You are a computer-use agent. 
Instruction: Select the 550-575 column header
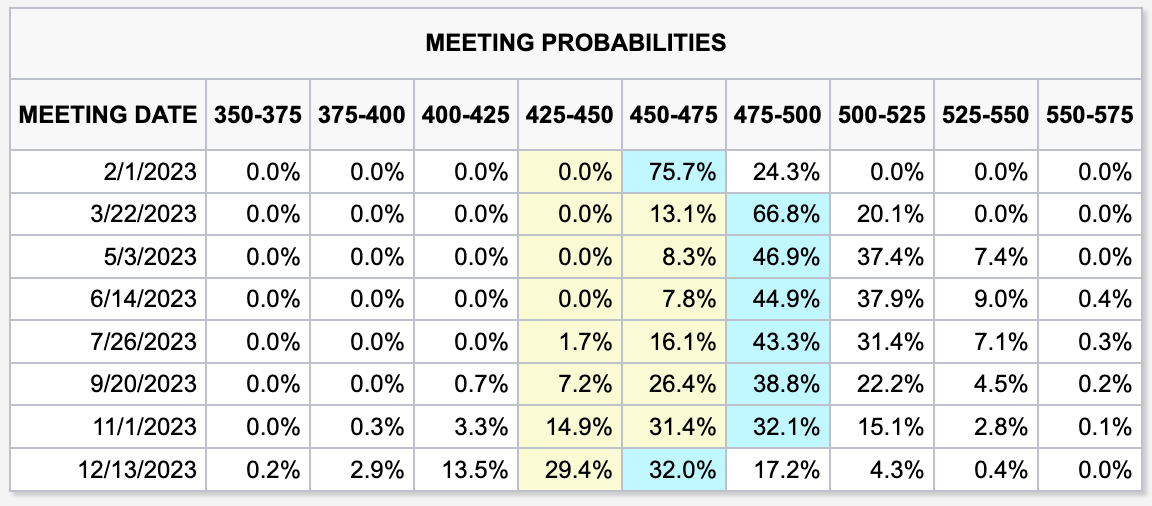point(1089,114)
